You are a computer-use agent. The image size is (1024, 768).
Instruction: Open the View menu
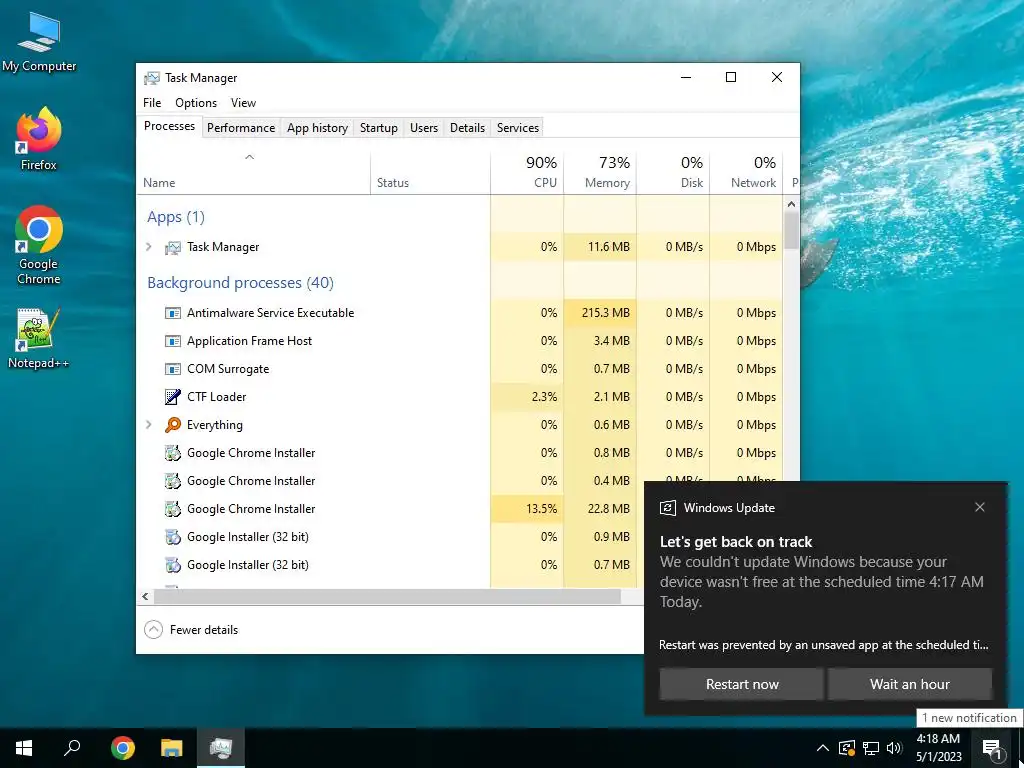(243, 103)
